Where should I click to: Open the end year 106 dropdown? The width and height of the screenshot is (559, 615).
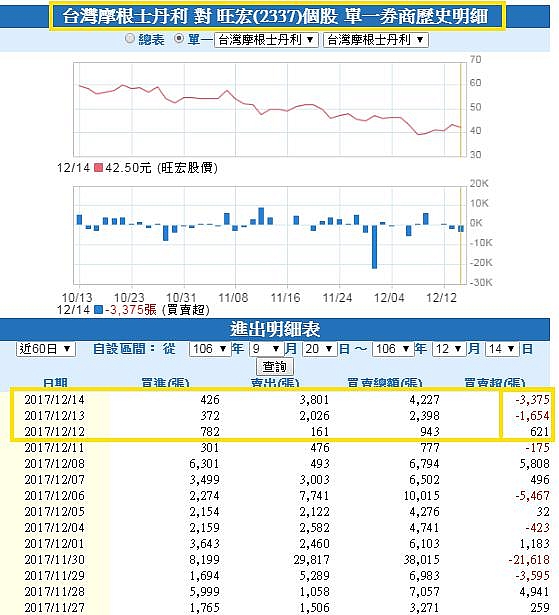click(393, 348)
